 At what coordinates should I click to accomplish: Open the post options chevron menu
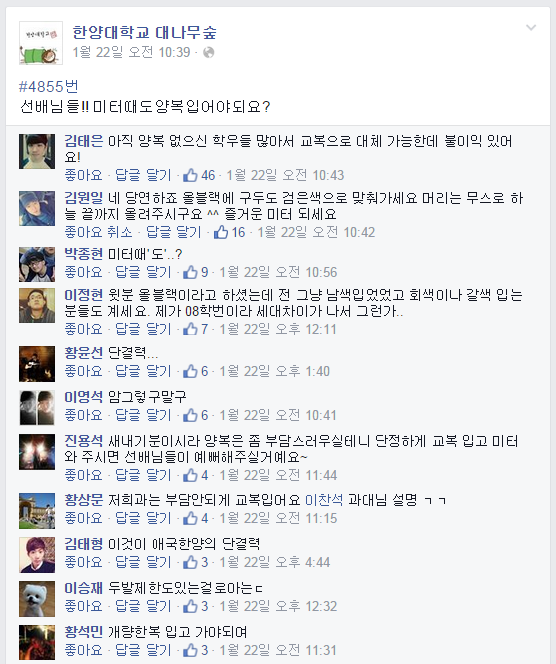[x=531, y=28]
